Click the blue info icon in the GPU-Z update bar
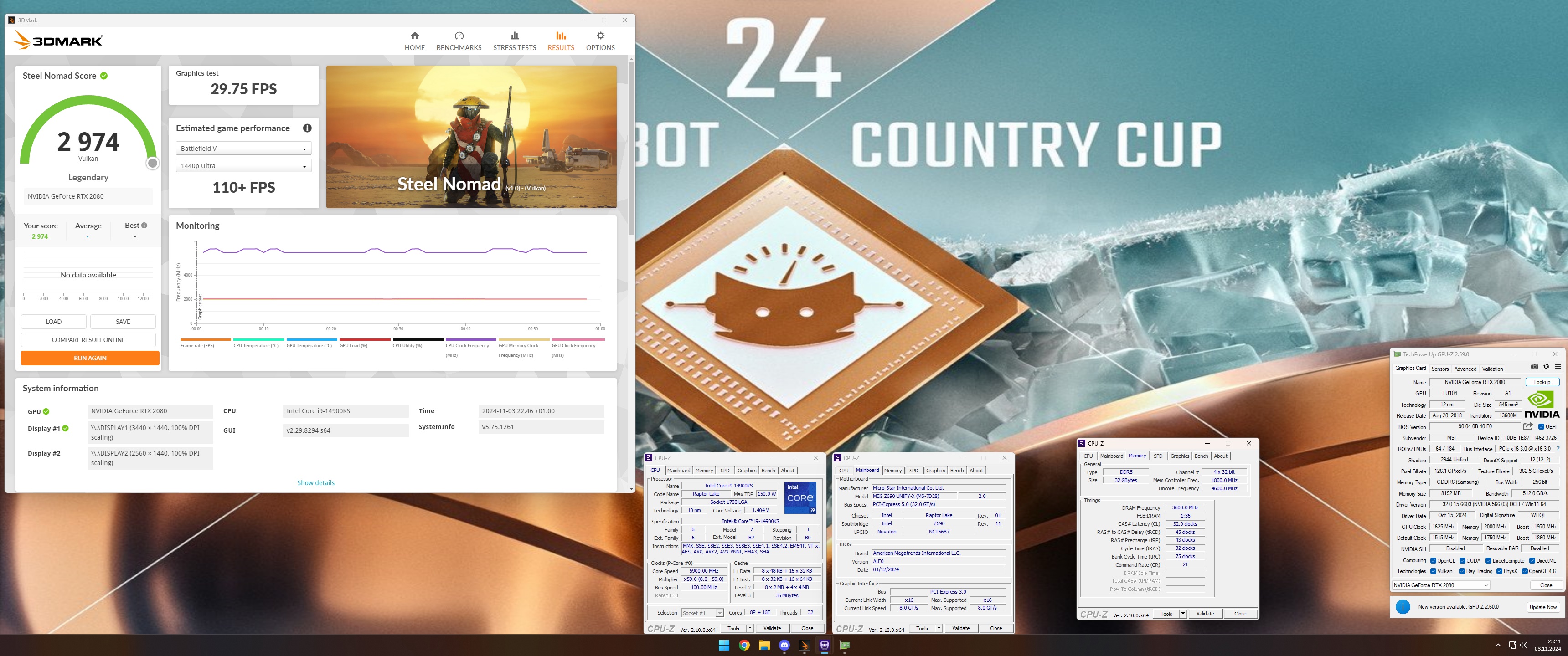 pos(1403,607)
